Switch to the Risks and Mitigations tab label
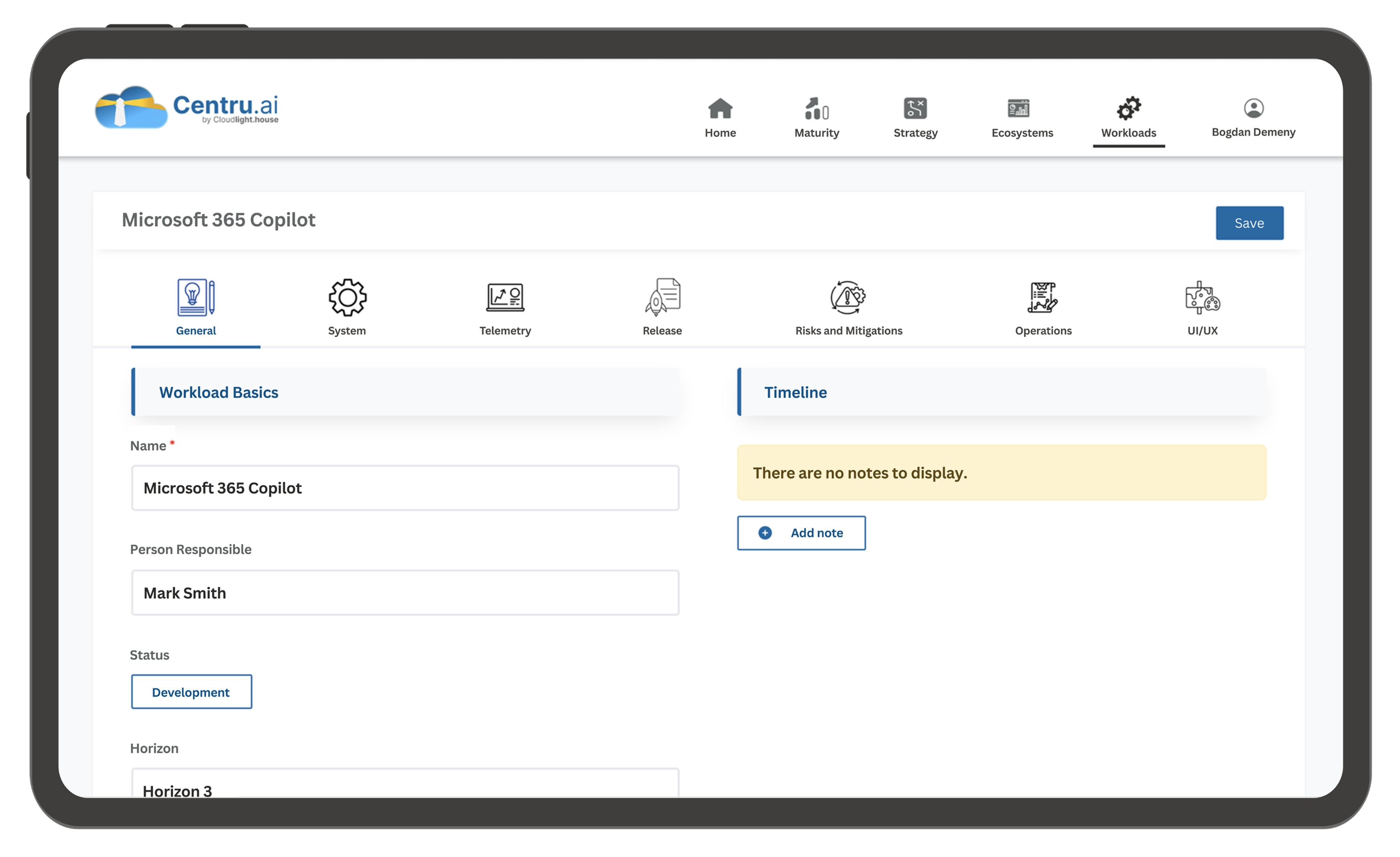1400x857 pixels. 848,331
